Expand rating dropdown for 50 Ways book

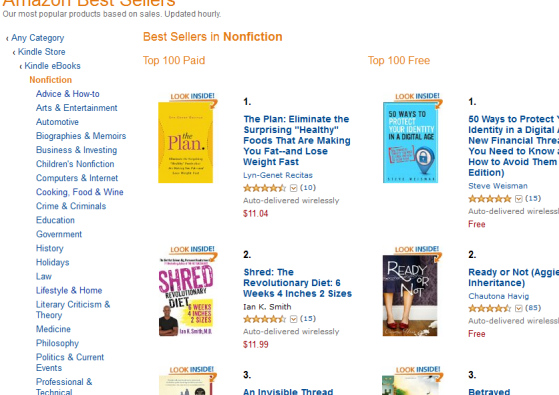click(519, 199)
